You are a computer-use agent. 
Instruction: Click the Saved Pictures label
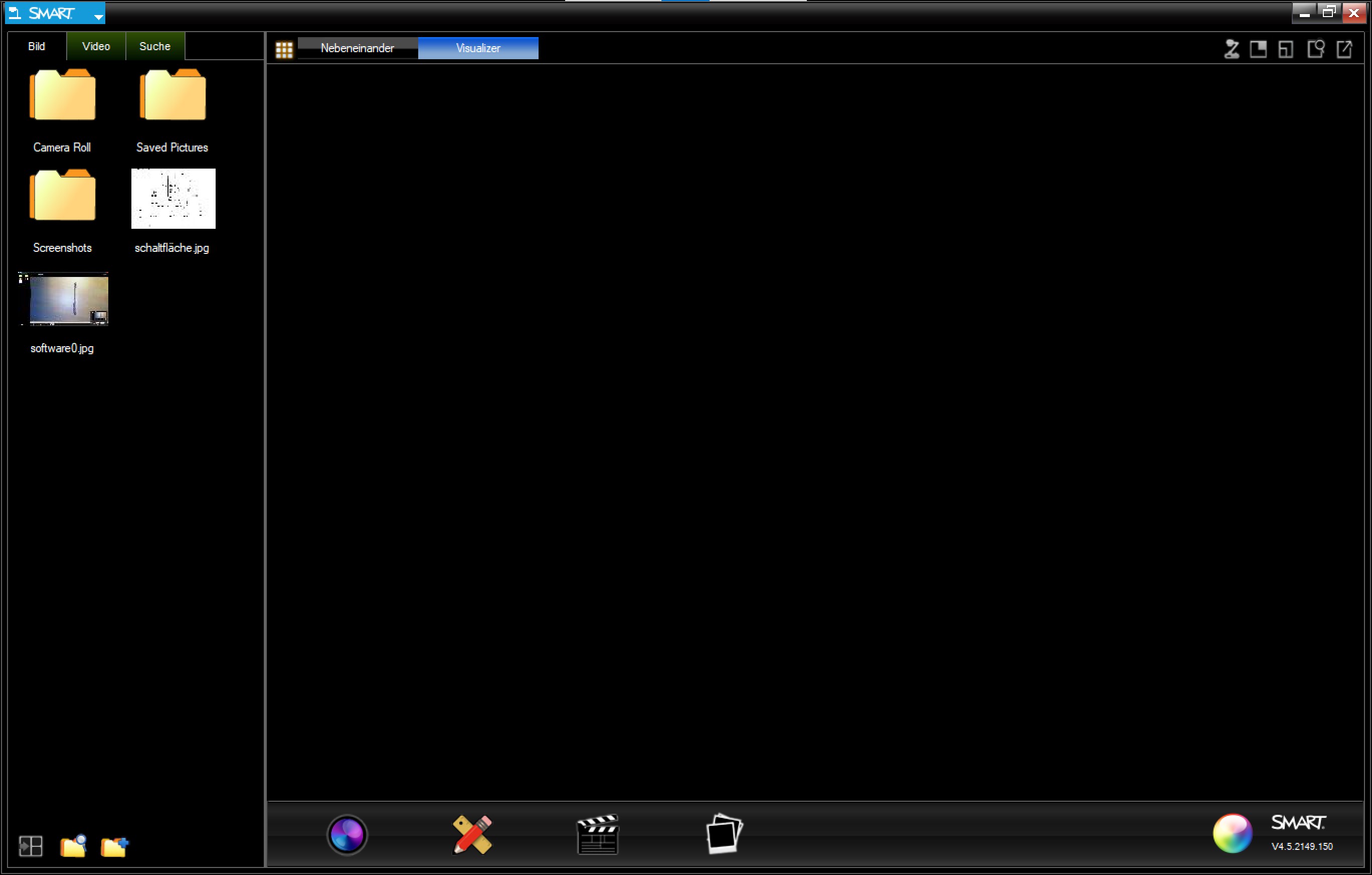pos(172,147)
